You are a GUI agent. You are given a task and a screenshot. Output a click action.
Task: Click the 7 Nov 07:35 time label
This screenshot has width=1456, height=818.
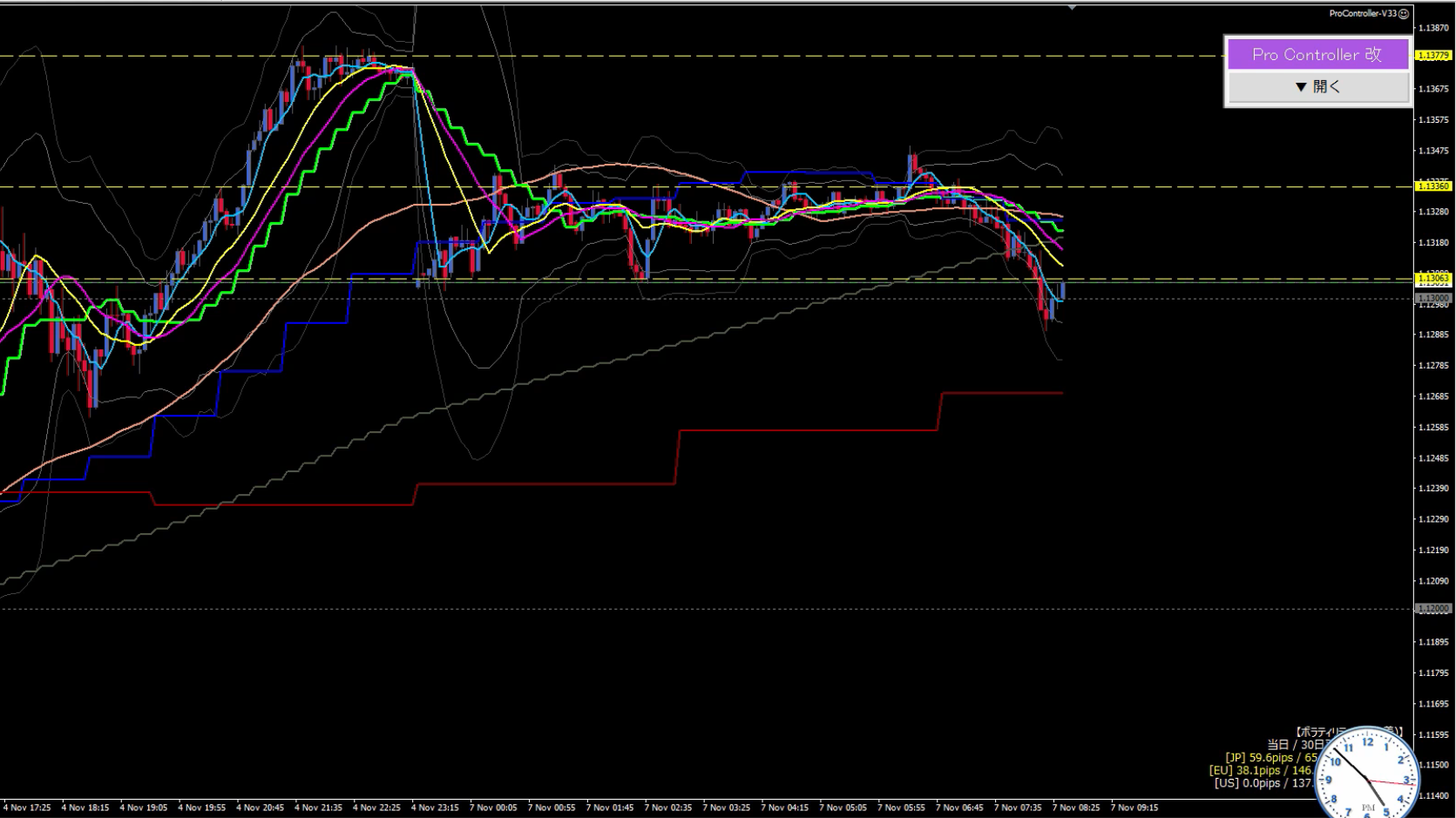point(1019,808)
